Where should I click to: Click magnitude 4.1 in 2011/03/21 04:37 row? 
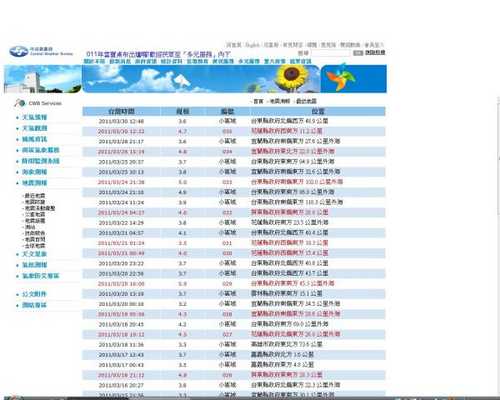[x=182, y=233]
